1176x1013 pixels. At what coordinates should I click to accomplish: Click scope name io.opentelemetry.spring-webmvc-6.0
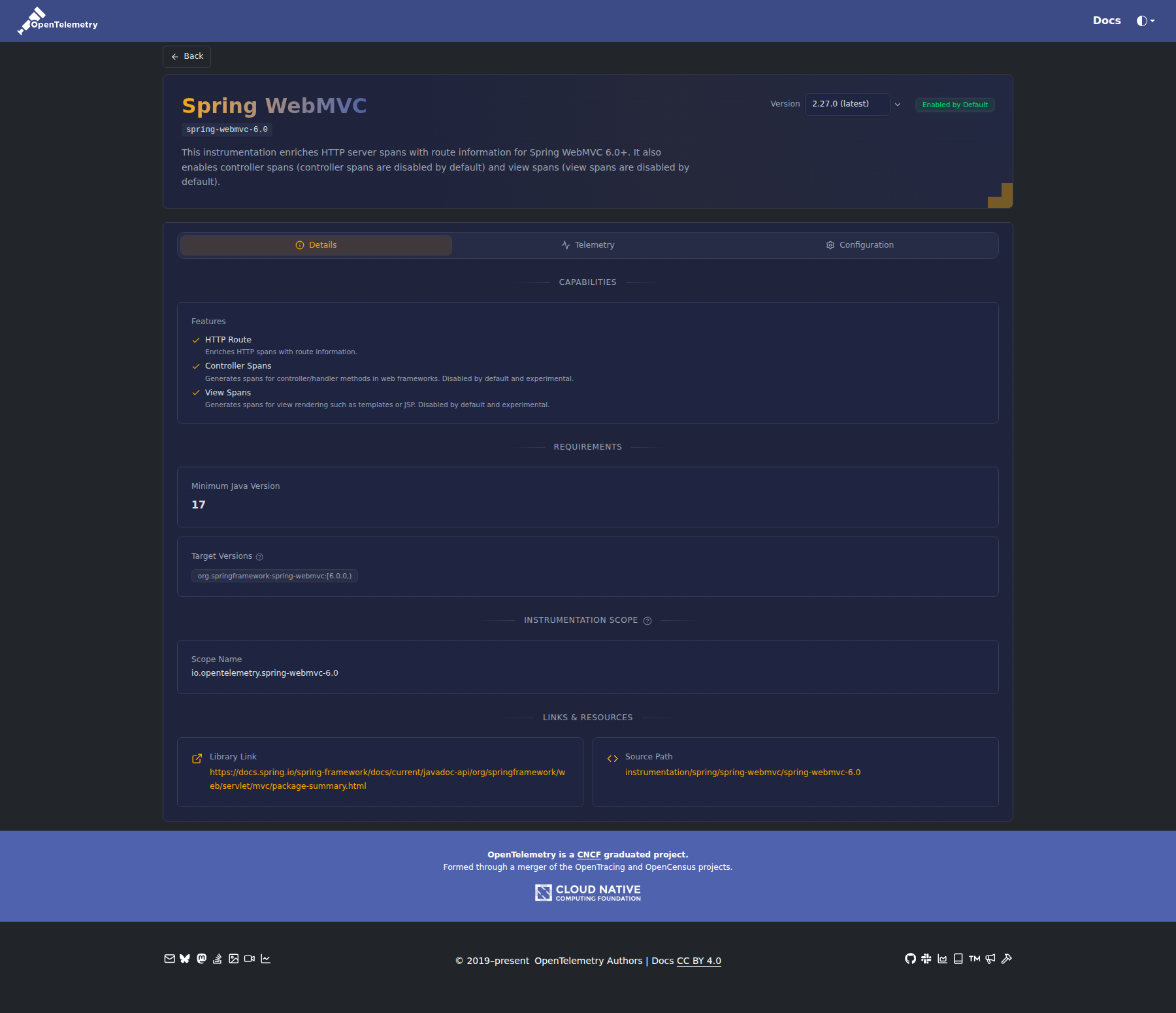[265, 673]
